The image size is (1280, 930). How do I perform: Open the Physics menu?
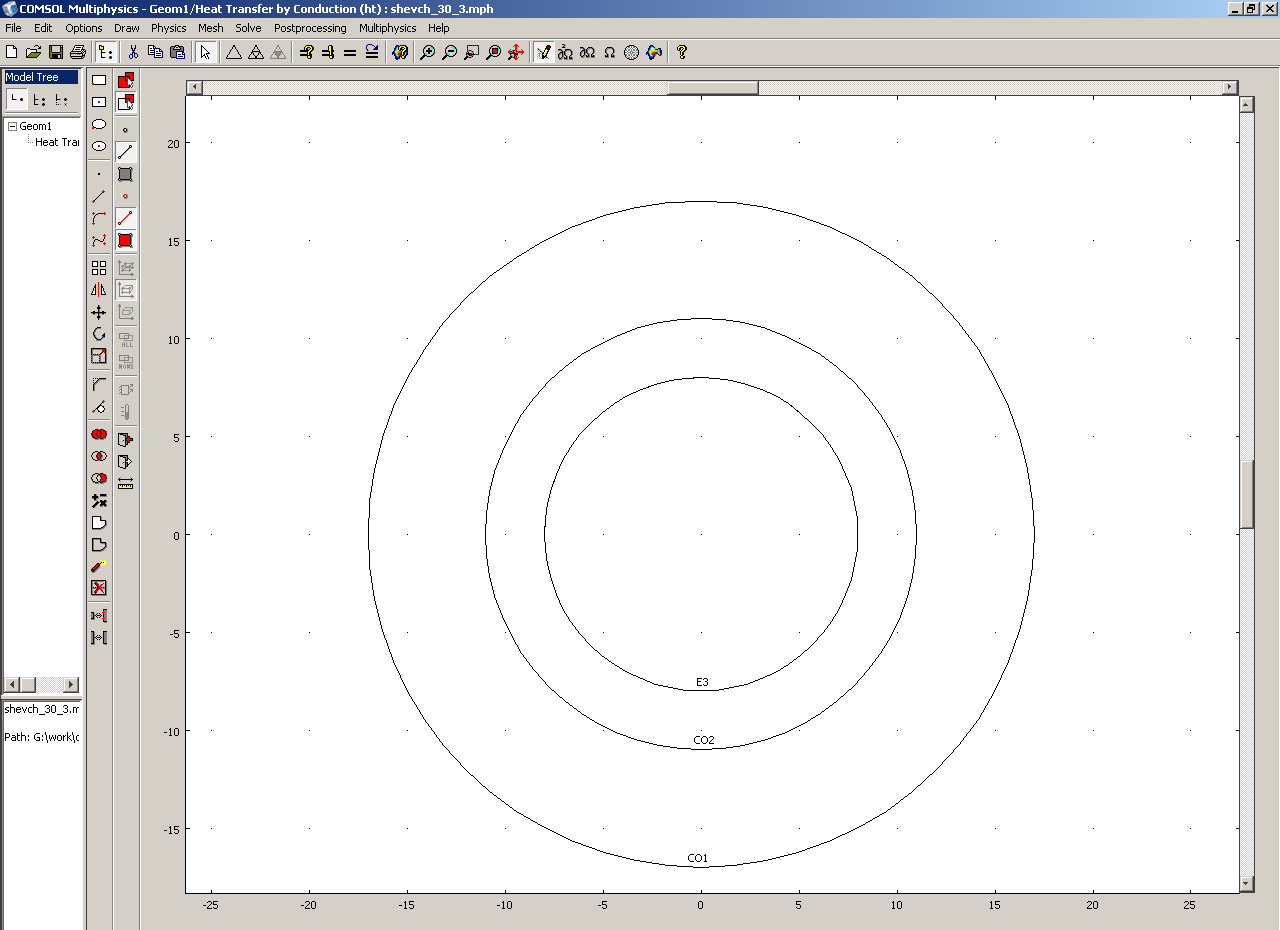click(168, 28)
